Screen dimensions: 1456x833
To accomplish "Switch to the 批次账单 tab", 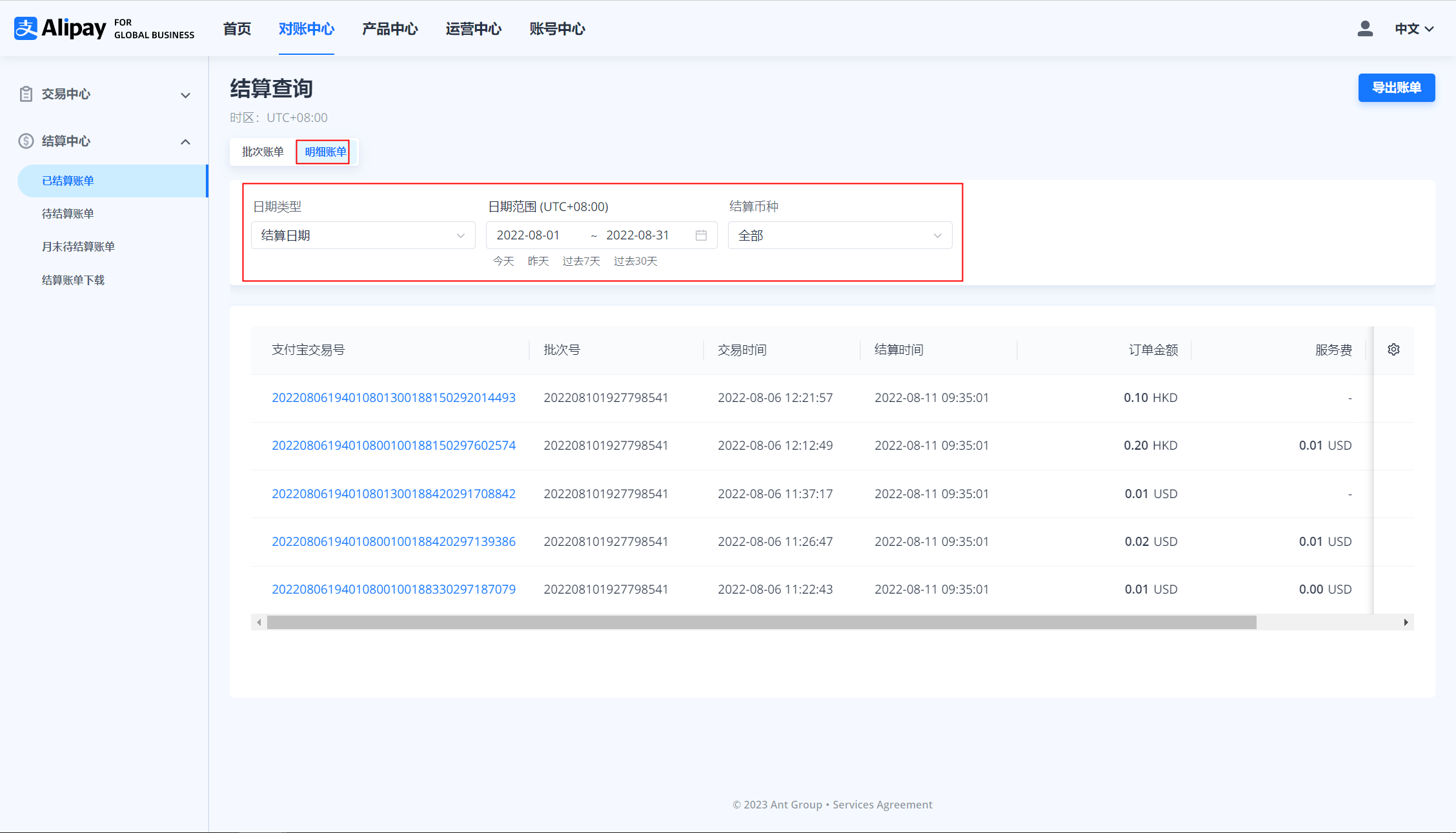I will (263, 152).
